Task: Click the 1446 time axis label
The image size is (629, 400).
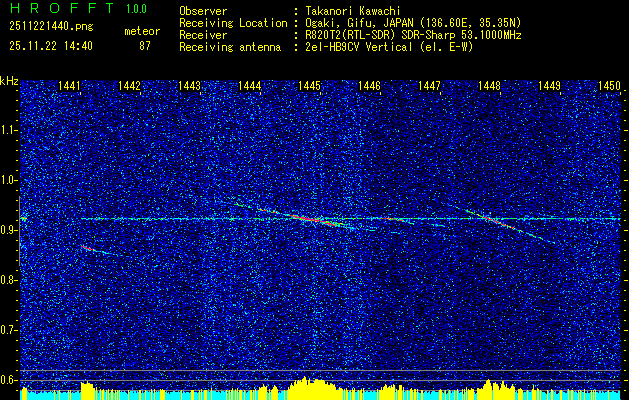Action: [x=369, y=86]
